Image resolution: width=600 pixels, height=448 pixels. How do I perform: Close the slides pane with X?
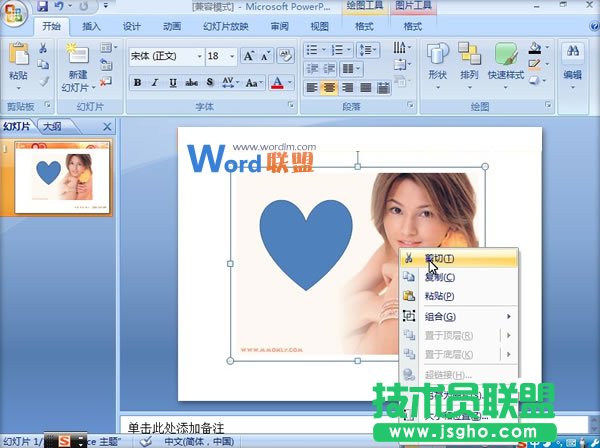click(107, 127)
